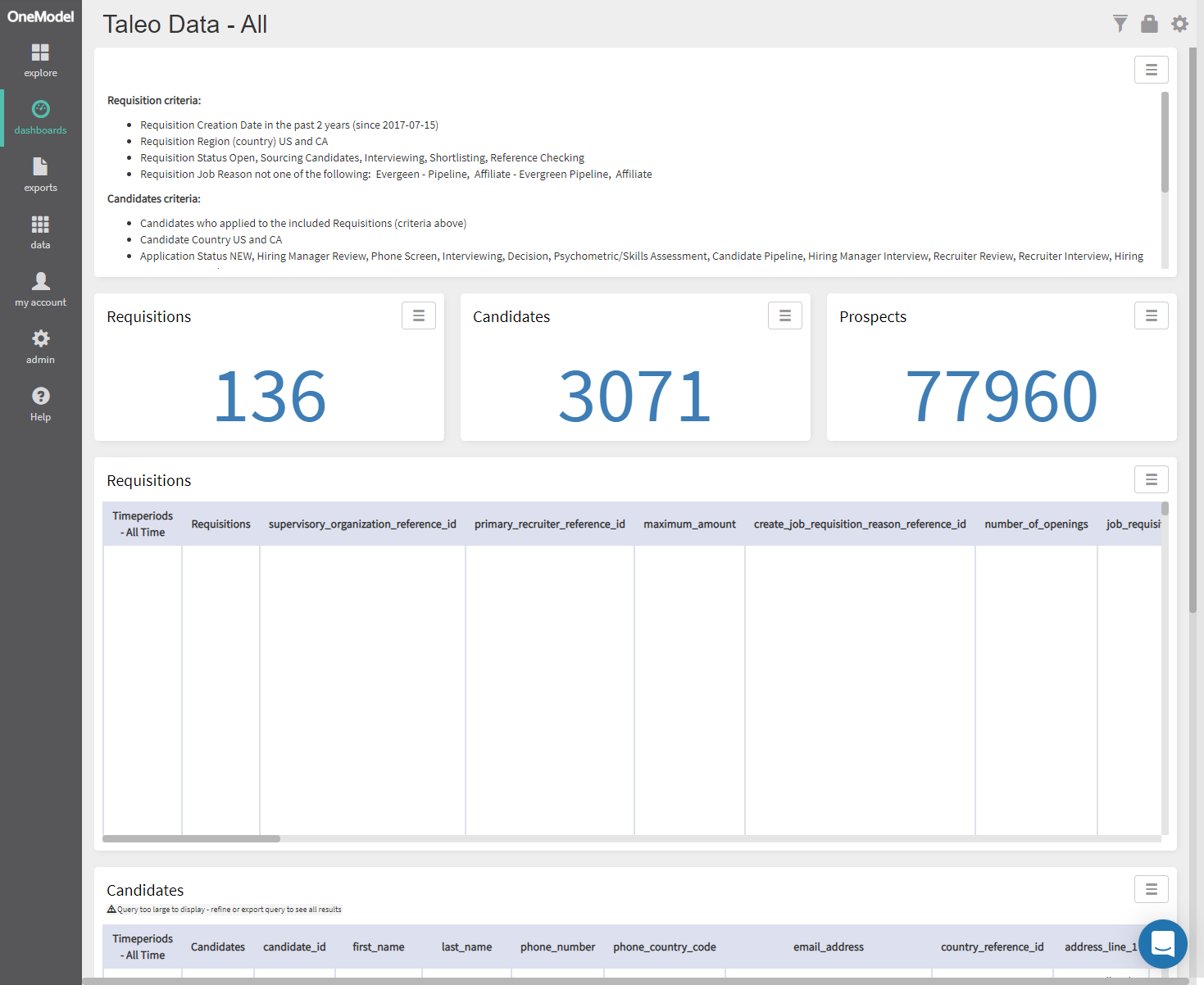This screenshot has width=1204, height=985.
Task: Click last_name column header
Action: click(466, 946)
